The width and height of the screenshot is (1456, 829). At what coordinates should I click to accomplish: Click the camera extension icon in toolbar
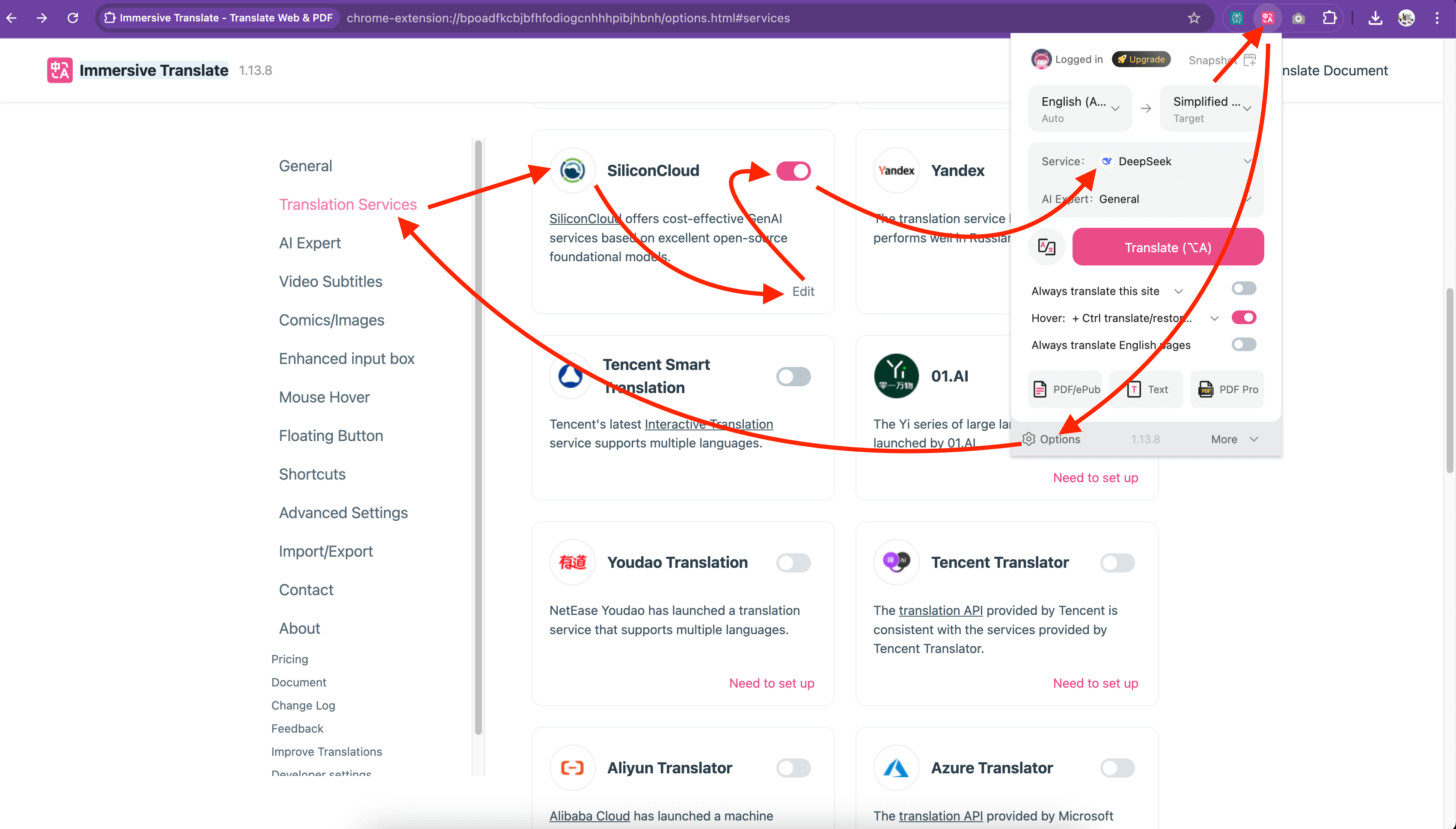point(1298,18)
